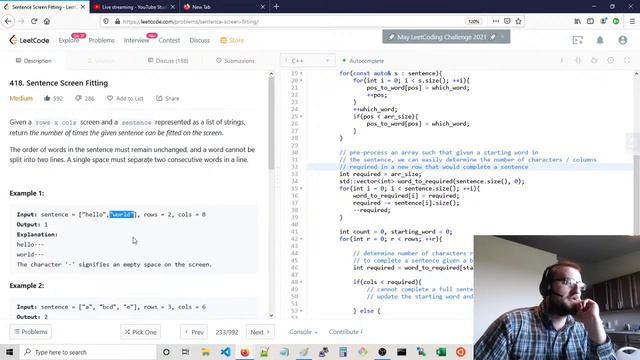The image size is (640, 360).
Task: Go to the Prev problem
Action: (194, 332)
